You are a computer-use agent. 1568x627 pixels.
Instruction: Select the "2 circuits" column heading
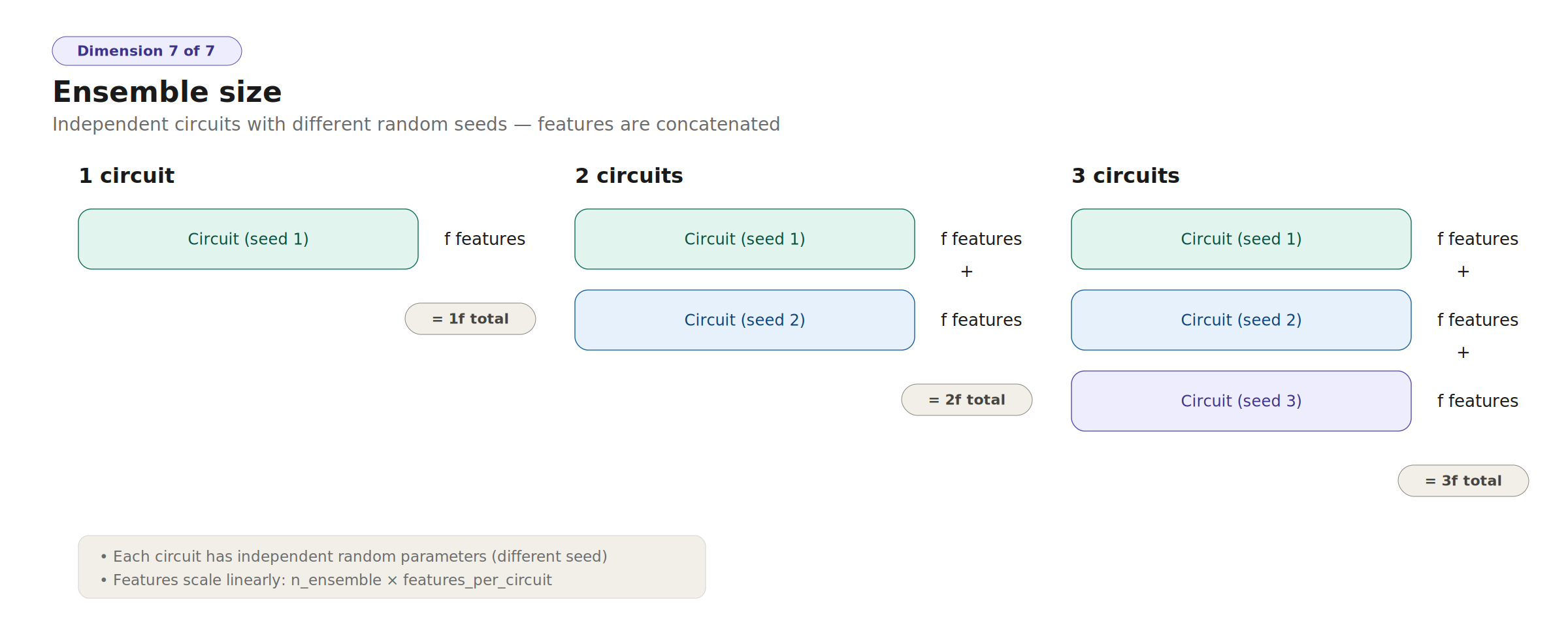click(x=629, y=176)
